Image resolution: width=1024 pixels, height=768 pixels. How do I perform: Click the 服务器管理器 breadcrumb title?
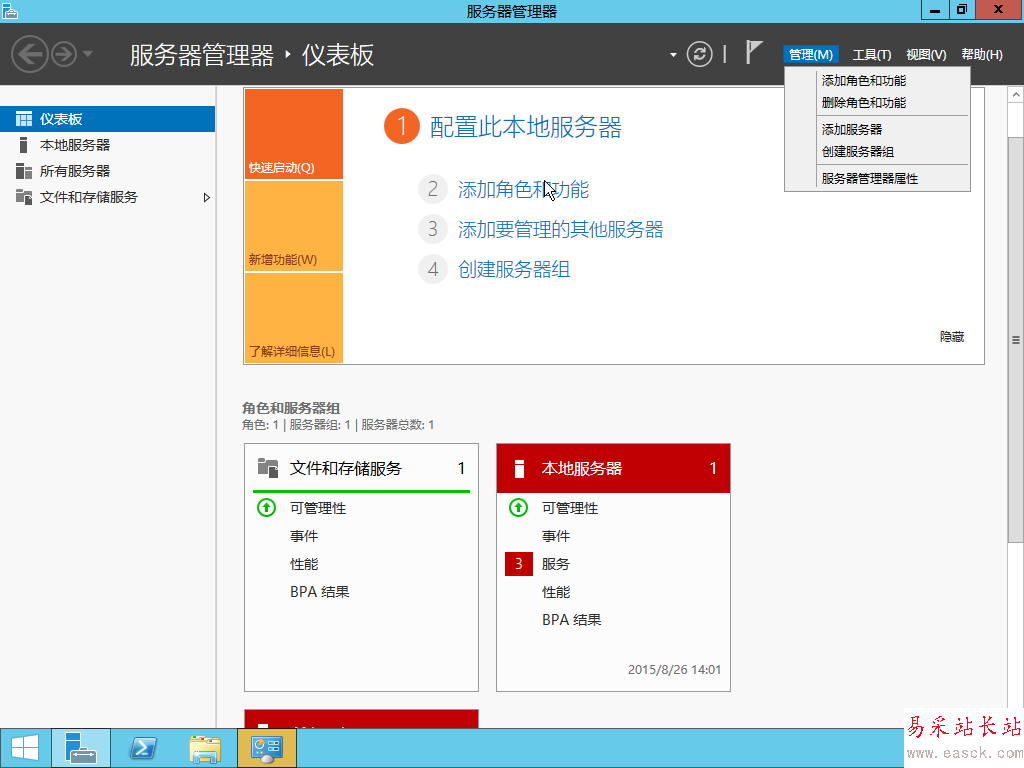pos(202,55)
